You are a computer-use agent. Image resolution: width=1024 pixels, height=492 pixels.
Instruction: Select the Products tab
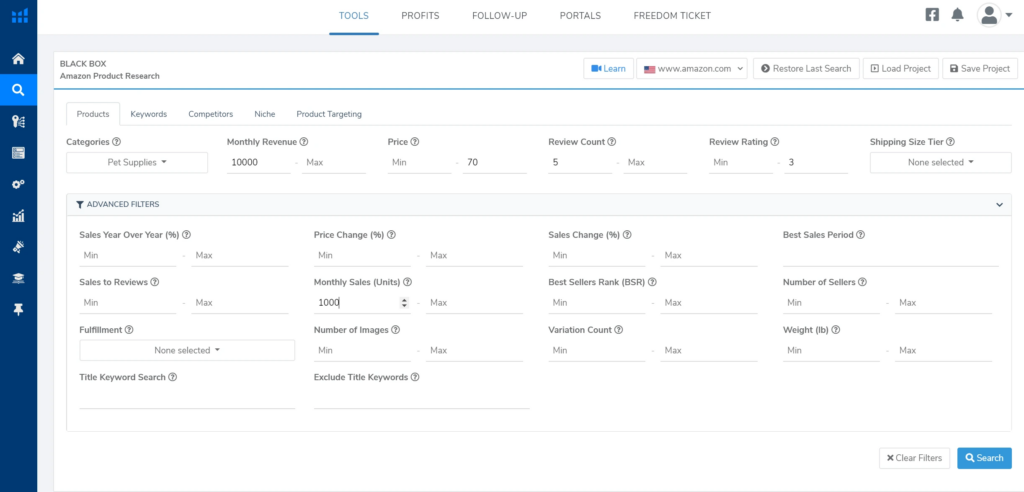(x=93, y=114)
